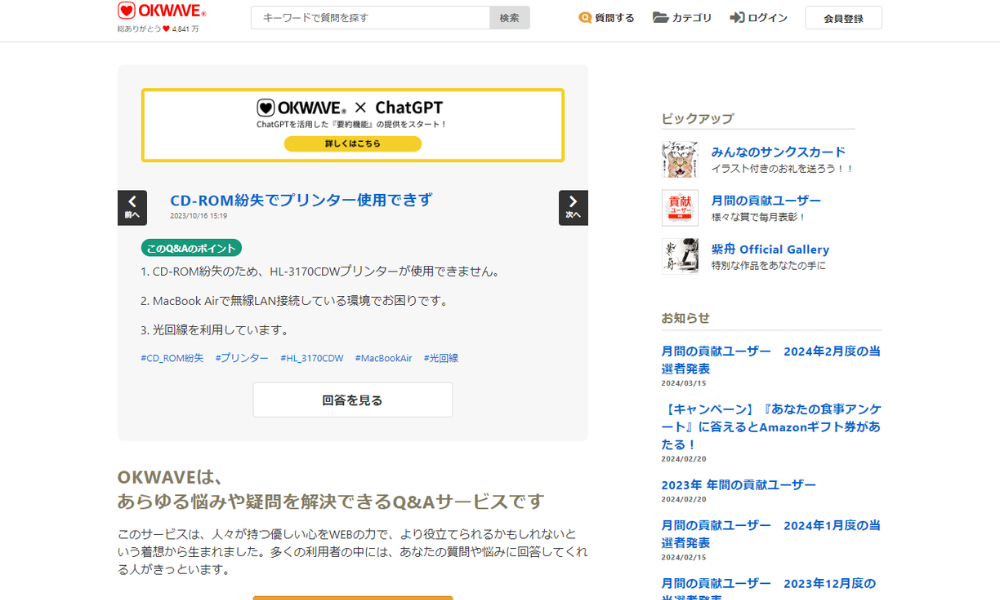Select the #MacBookAir hashtag link
1000x600 pixels.
[x=383, y=358]
